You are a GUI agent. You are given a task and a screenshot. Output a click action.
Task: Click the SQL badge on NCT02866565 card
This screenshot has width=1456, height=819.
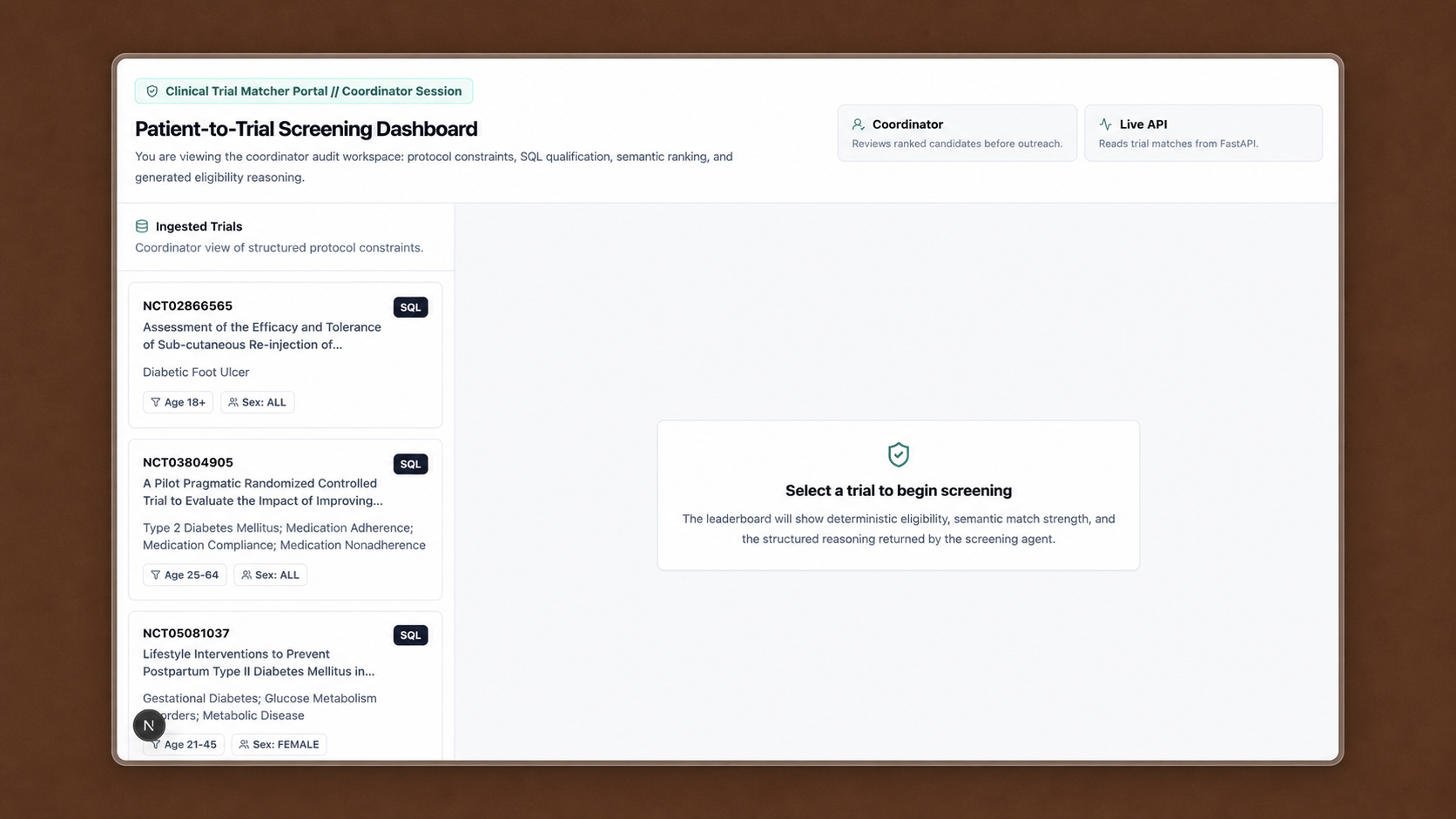click(410, 307)
